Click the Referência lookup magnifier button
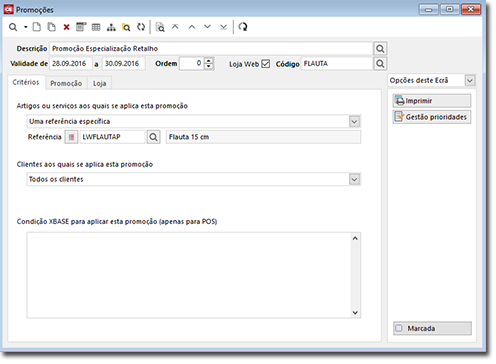The height and width of the screenshot is (364, 496). point(153,137)
